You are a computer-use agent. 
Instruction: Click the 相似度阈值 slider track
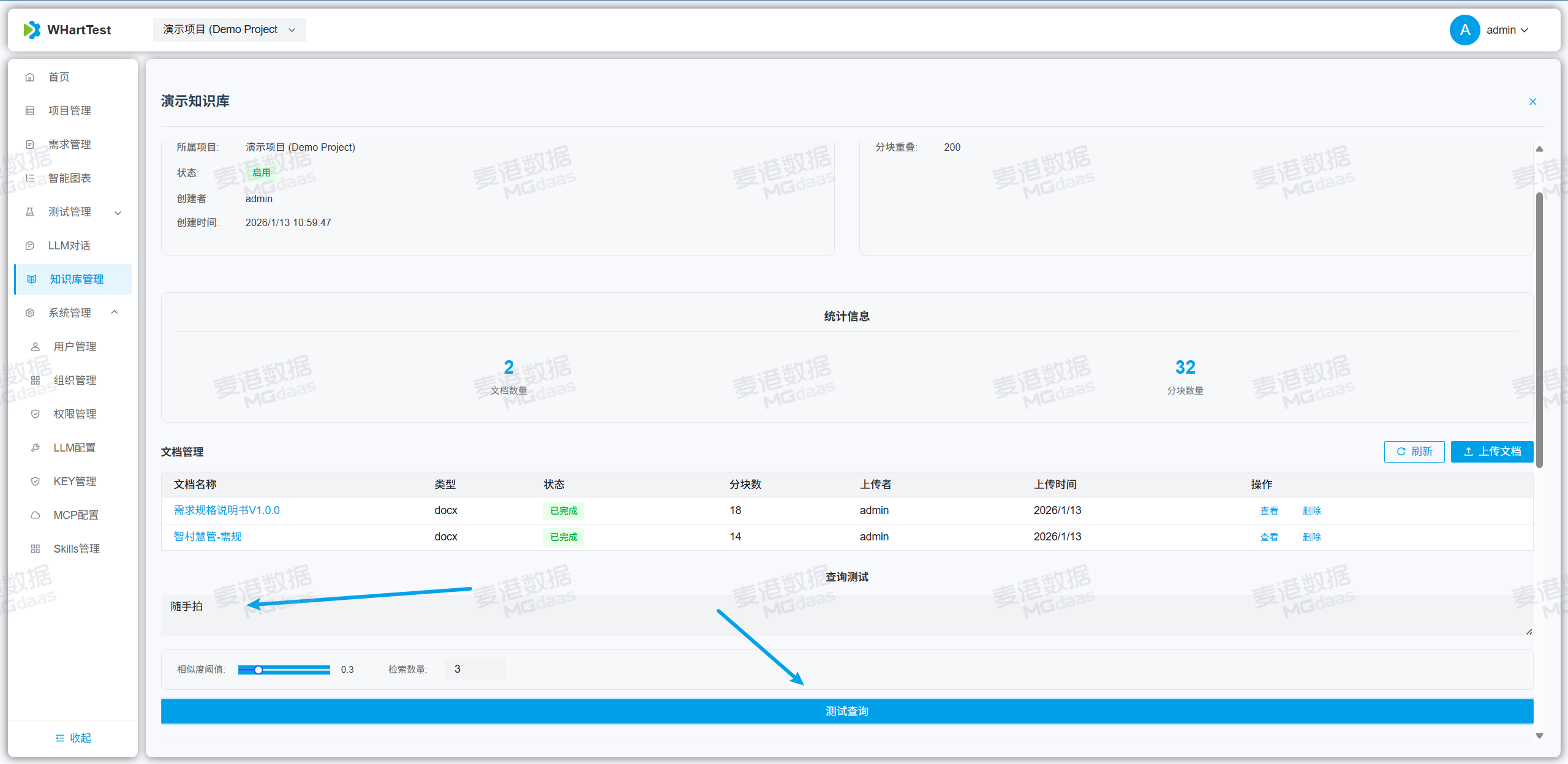284,670
